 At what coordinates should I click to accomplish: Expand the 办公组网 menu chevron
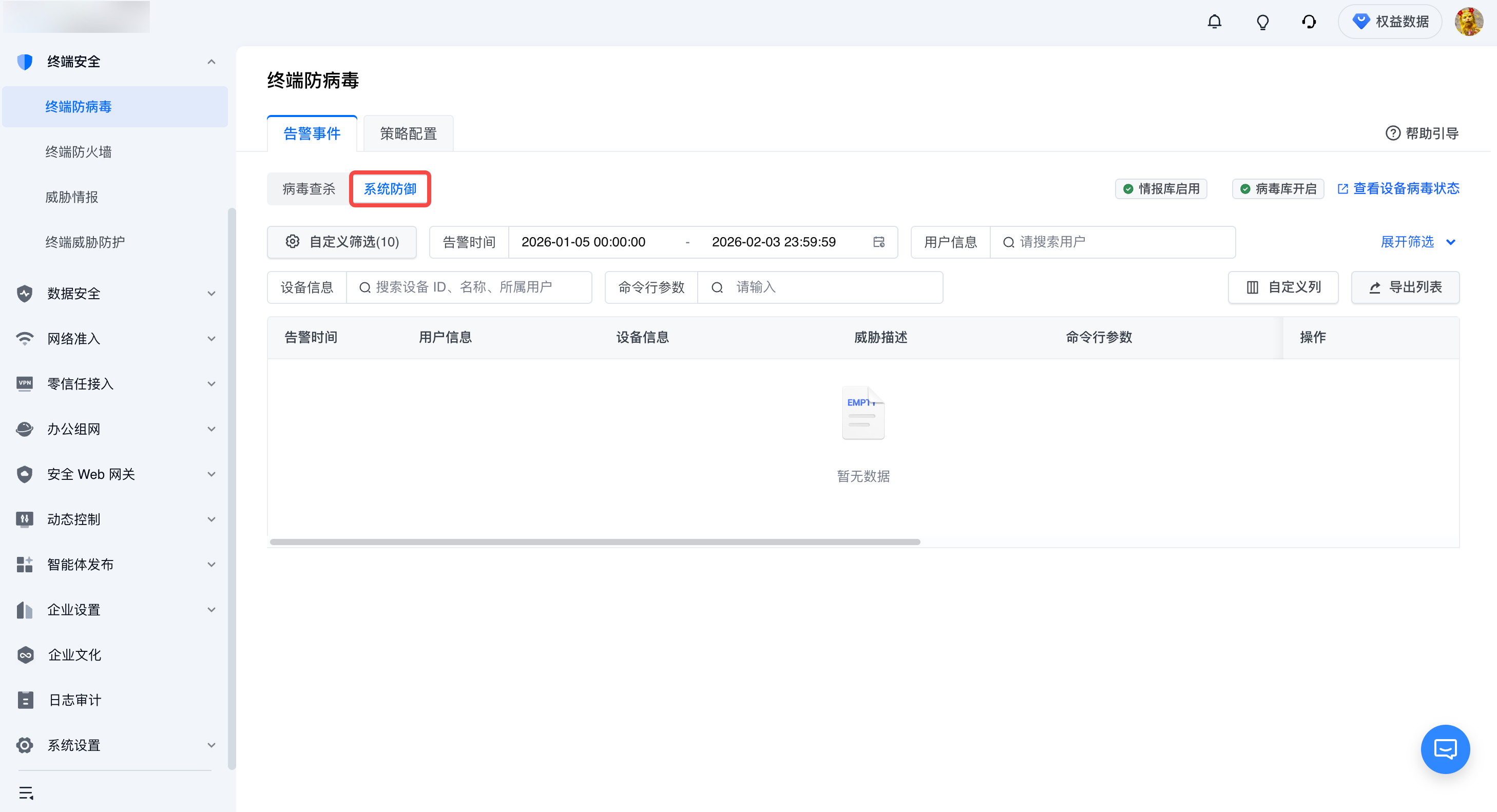(x=212, y=429)
